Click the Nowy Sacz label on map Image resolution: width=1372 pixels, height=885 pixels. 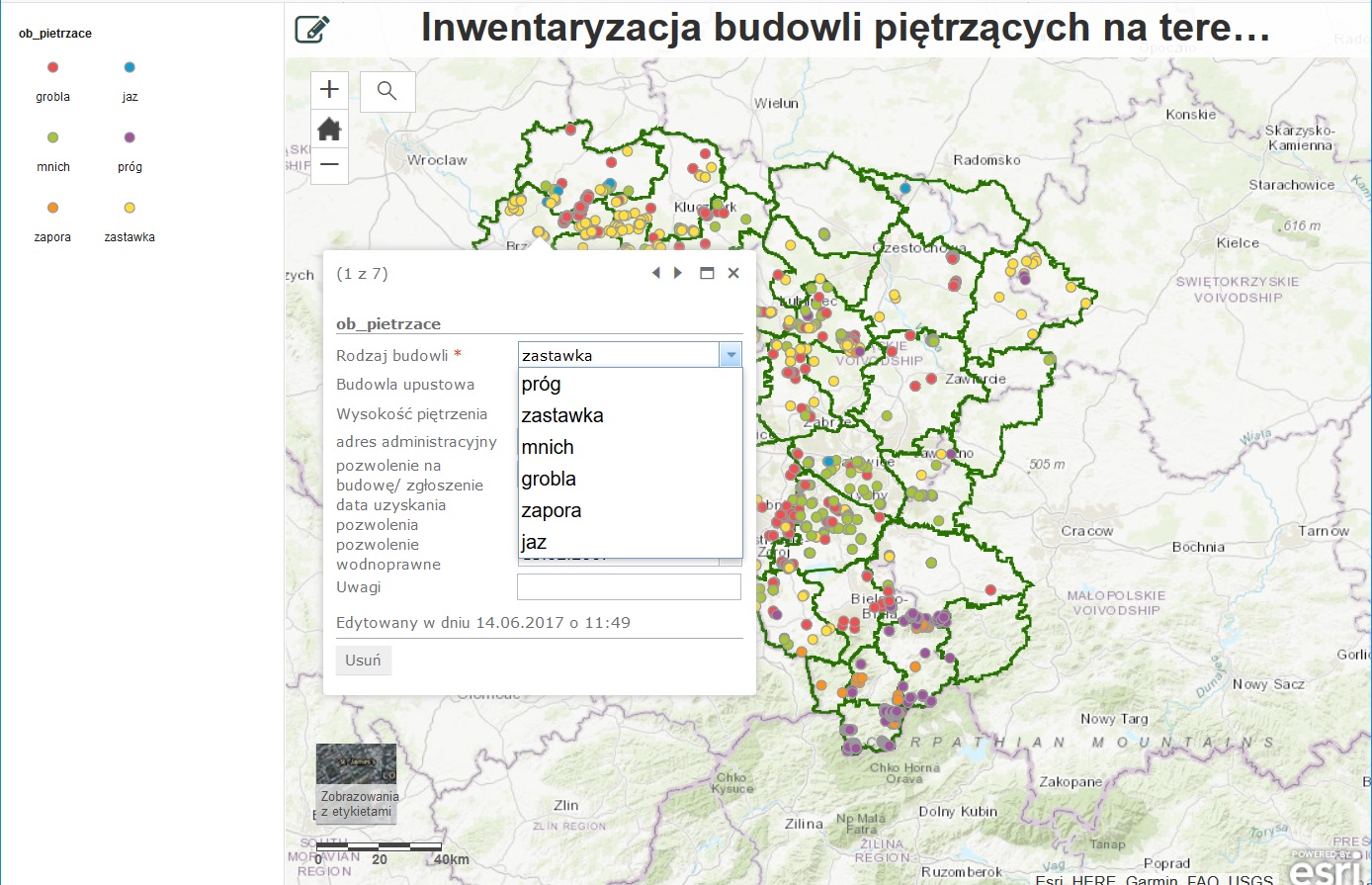point(1268,684)
